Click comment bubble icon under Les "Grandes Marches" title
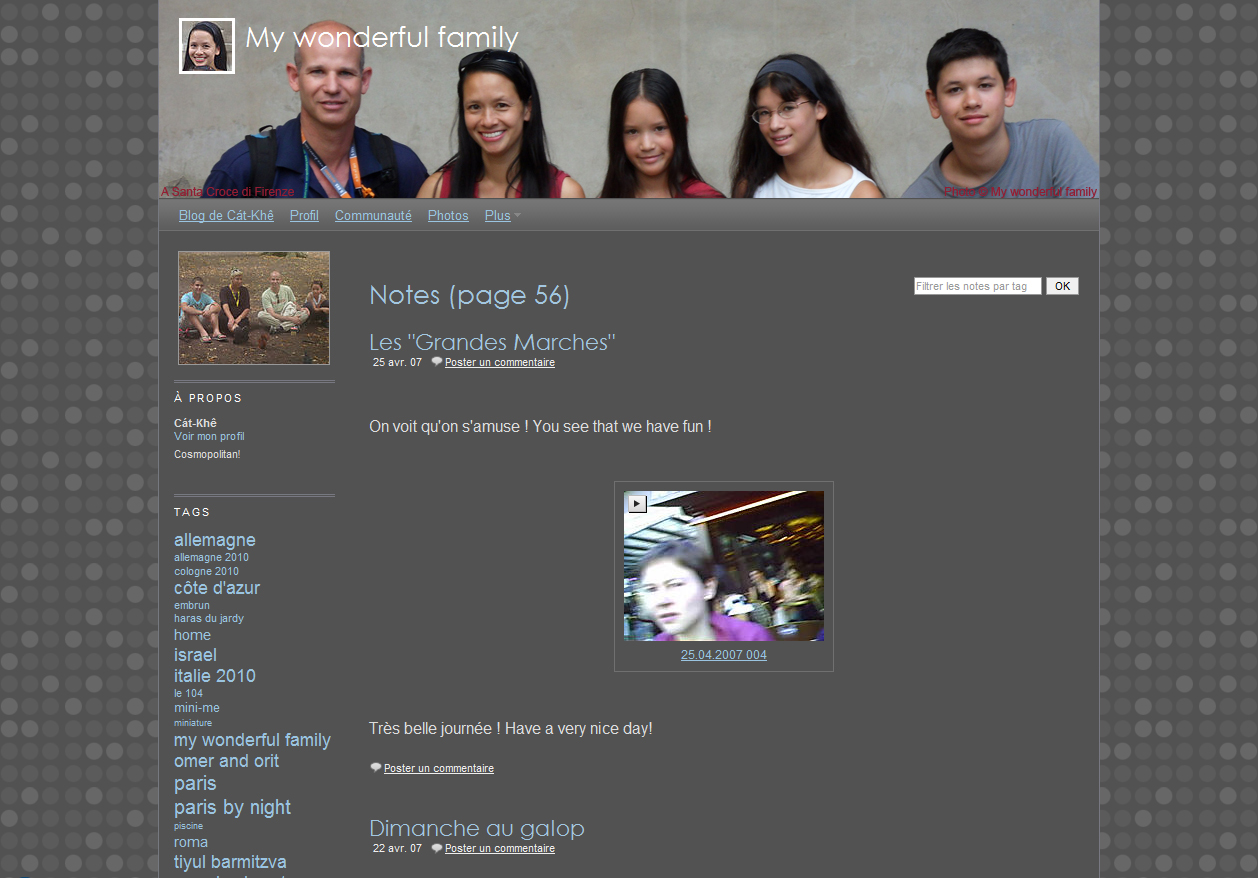 click(437, 362)
